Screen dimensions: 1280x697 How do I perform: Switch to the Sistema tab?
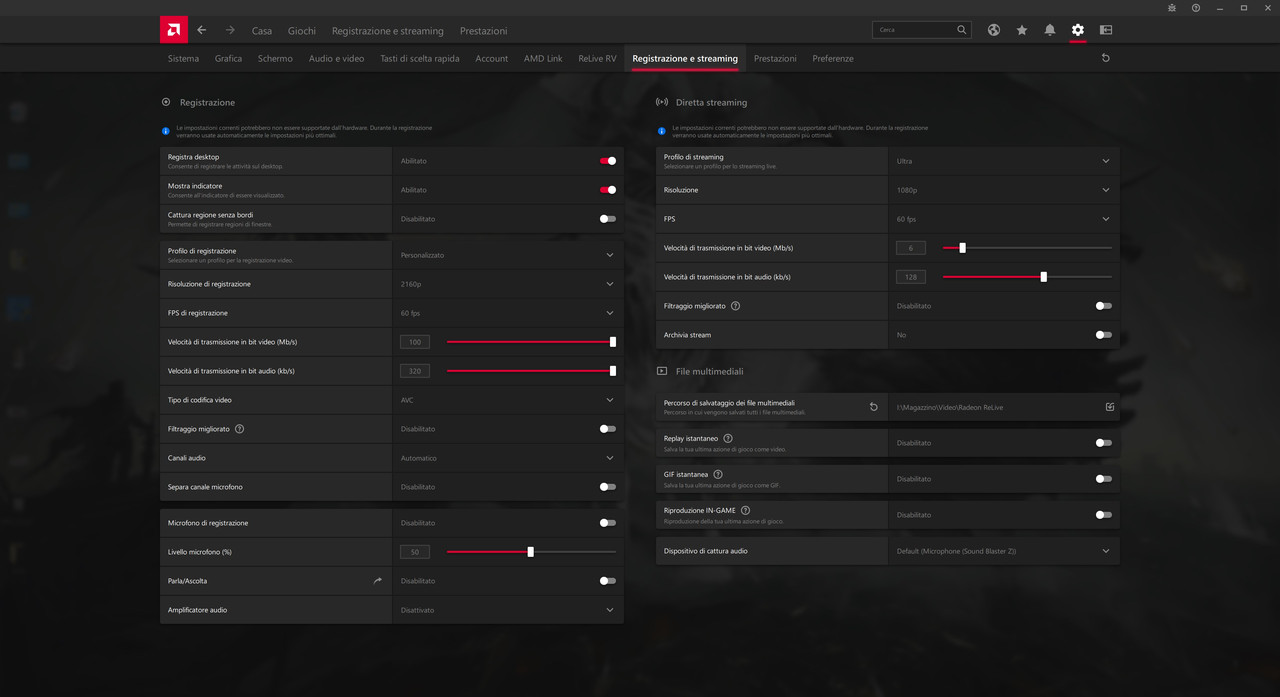[x=183, y=59]
